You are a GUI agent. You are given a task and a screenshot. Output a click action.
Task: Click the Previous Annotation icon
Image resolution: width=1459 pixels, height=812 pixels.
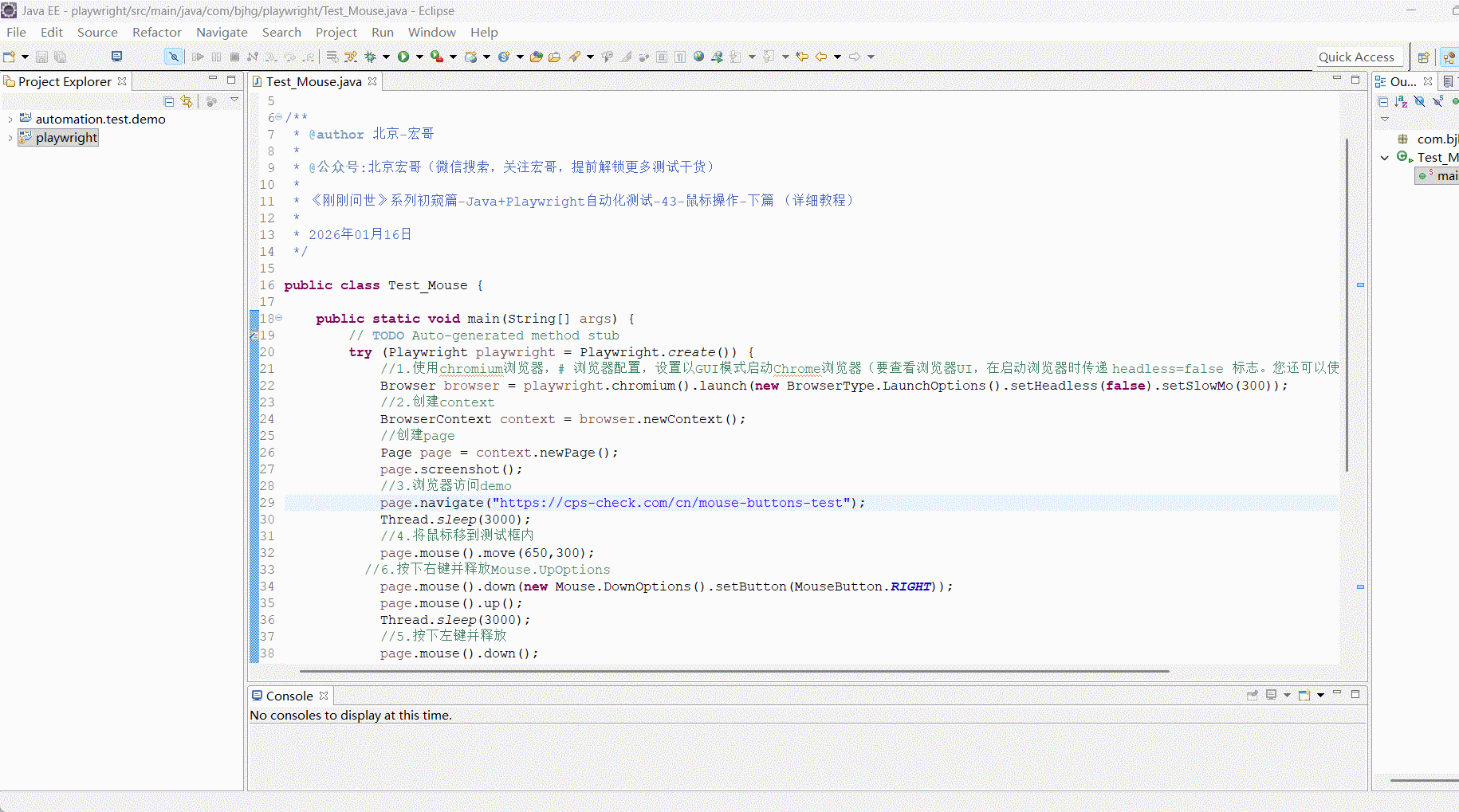coord(769,57)
